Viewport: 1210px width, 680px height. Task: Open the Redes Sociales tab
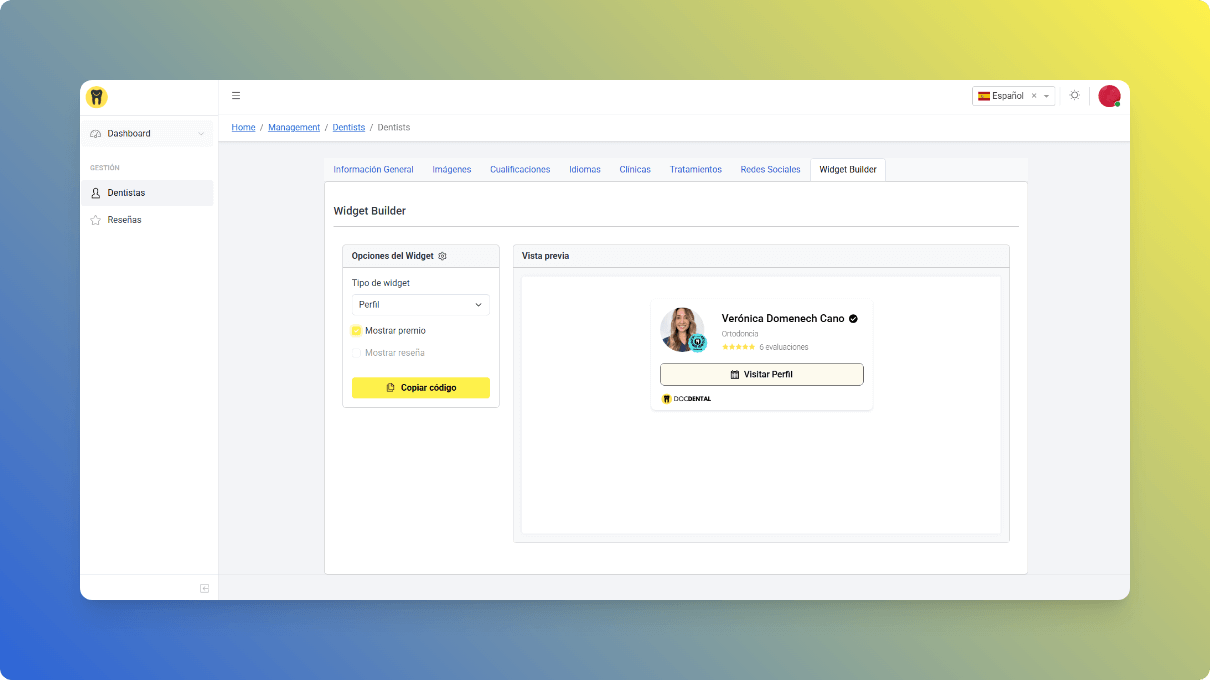pos(770,170)
